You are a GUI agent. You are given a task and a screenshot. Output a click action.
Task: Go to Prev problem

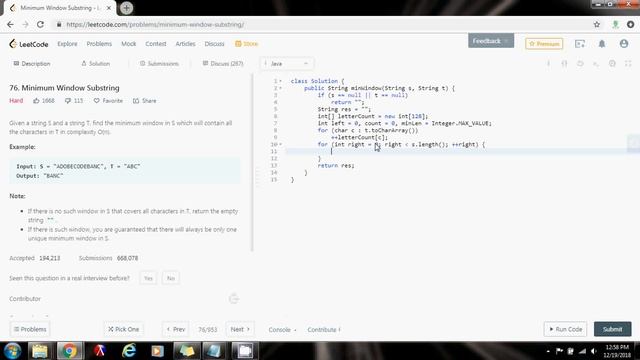click(176, 329)
